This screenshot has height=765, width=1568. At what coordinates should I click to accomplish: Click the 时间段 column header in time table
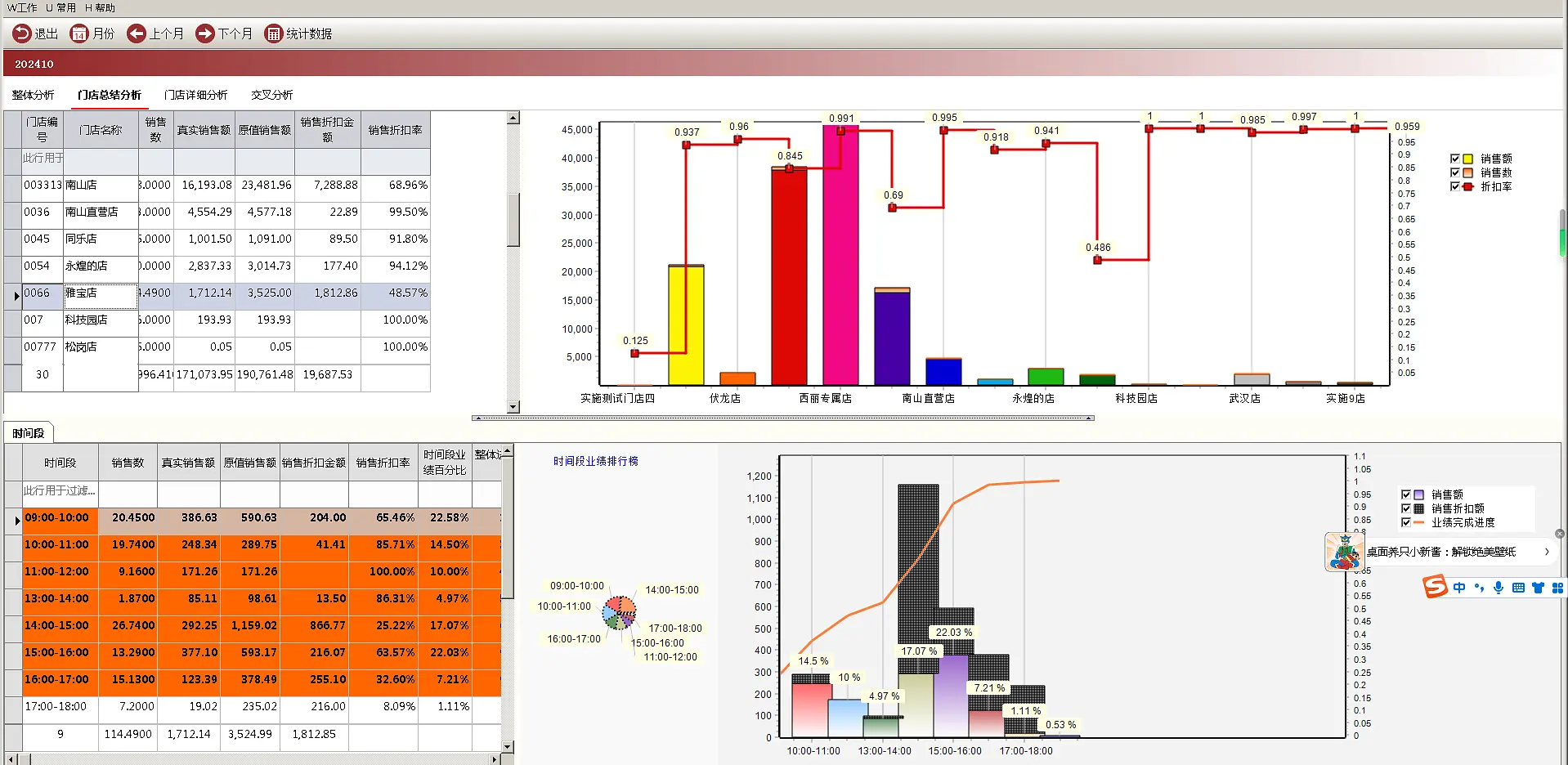(60, 463)
